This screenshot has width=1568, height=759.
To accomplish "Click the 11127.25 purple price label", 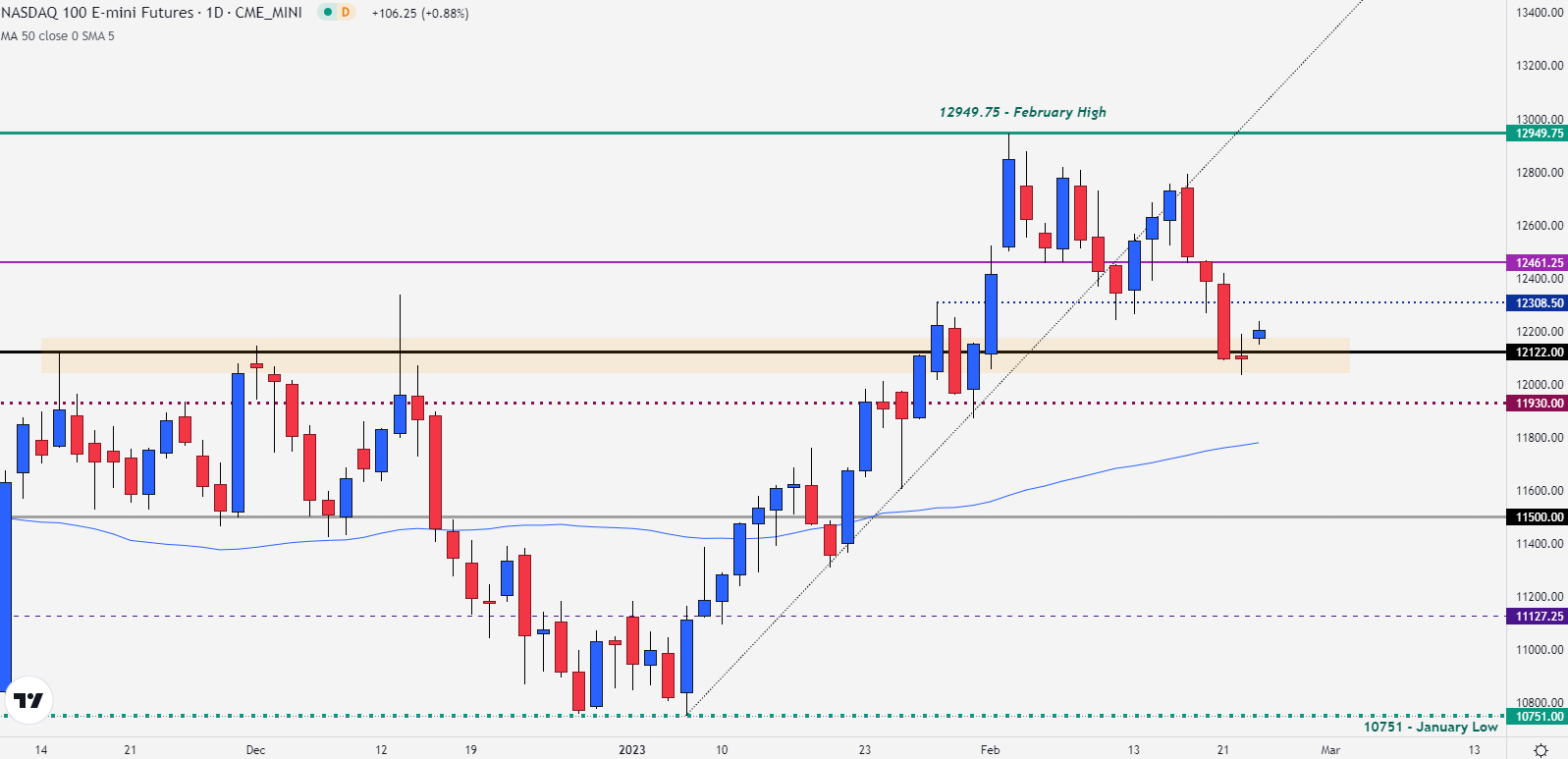I will (x=1537, y=617).
